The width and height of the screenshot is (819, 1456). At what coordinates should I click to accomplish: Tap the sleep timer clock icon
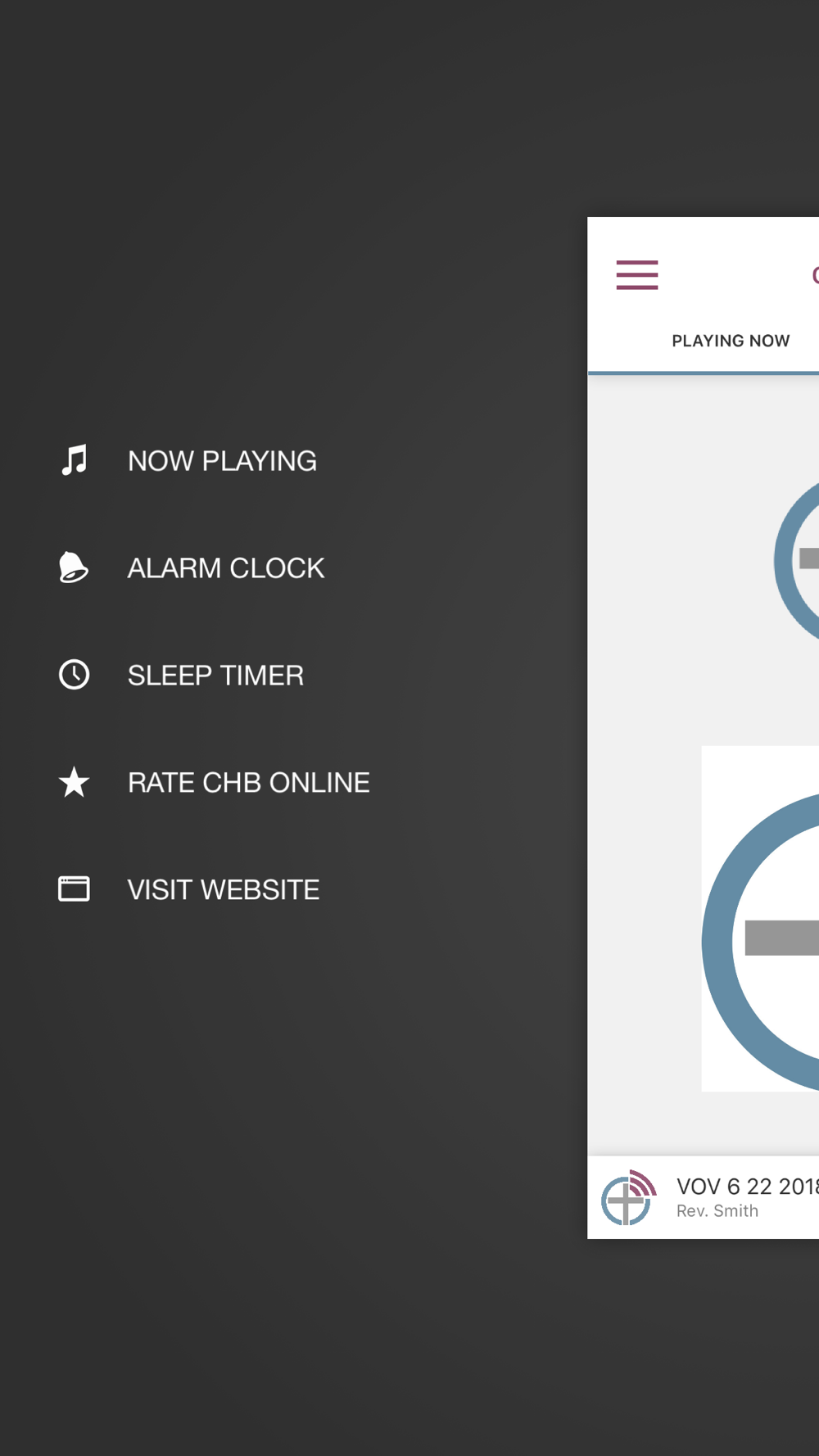coord(74,675)
